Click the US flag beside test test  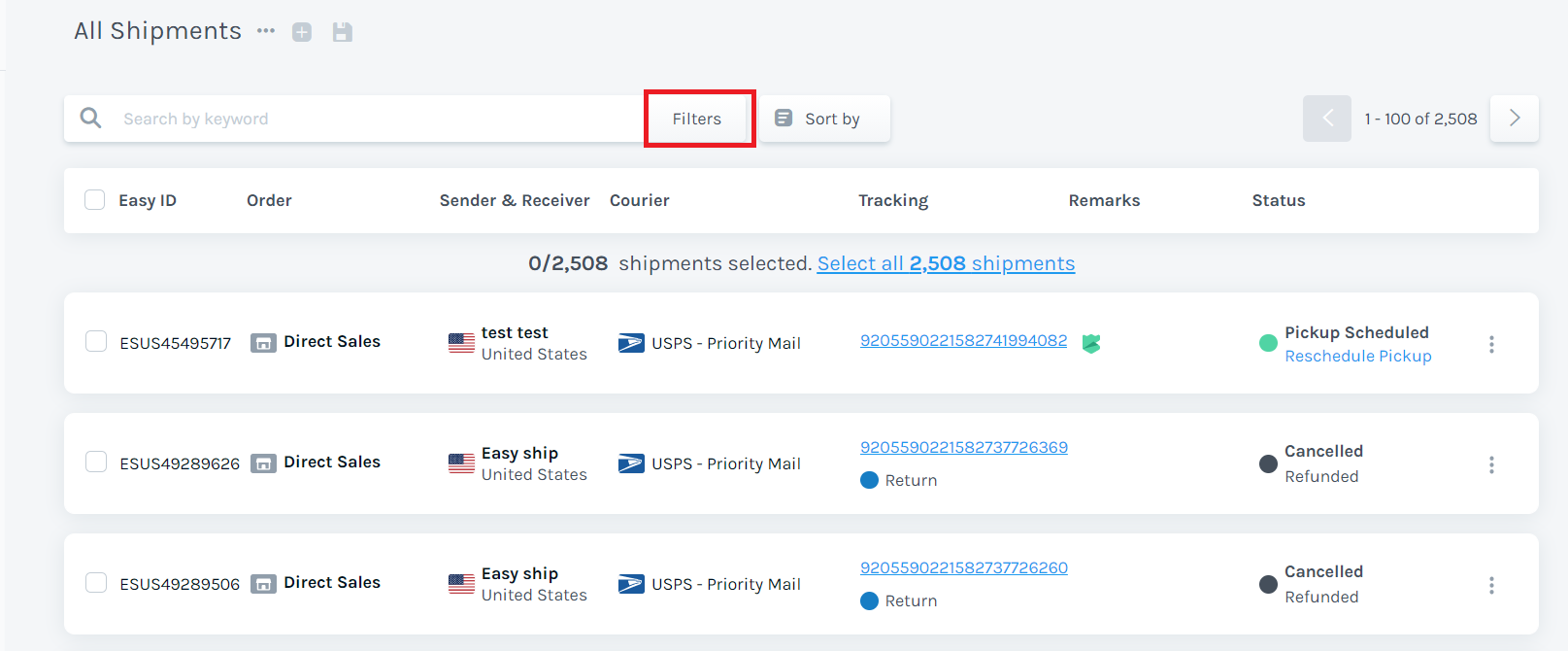[461, 343]
